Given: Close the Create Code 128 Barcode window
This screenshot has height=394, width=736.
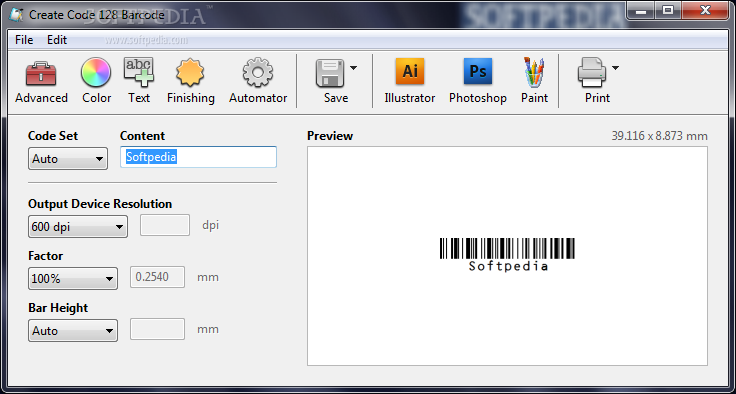Looking at the screenshot, I should coord(705,10).
